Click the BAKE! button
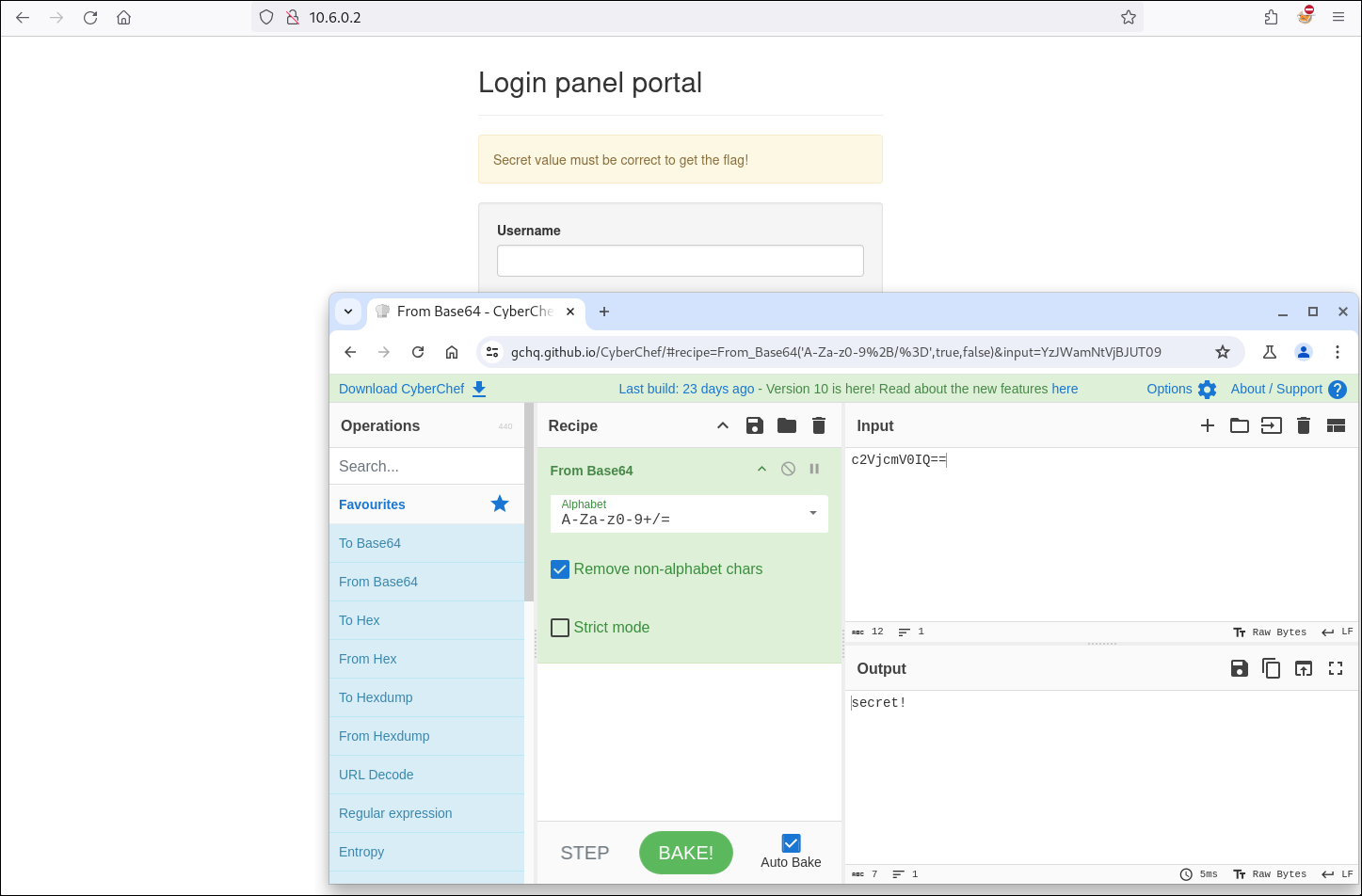This screenshot has height=896, width=1362. 685,853
